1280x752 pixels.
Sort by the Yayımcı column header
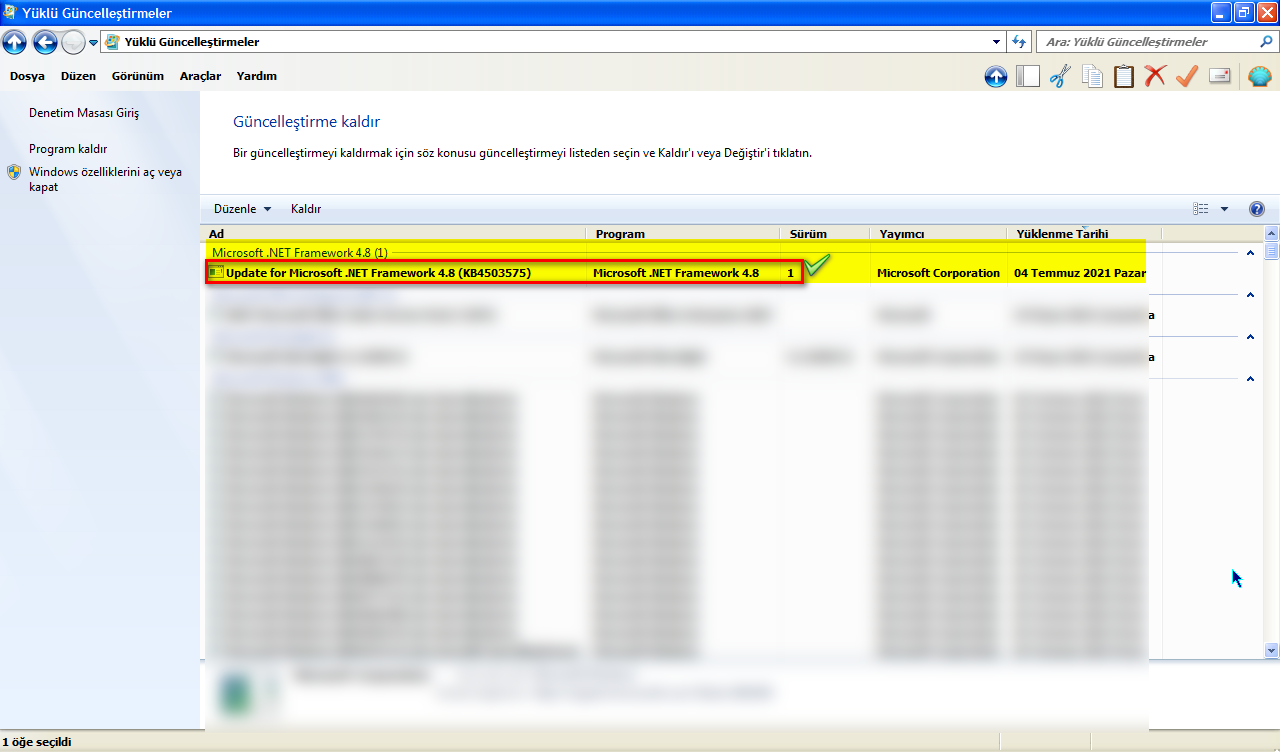[938, 234]
